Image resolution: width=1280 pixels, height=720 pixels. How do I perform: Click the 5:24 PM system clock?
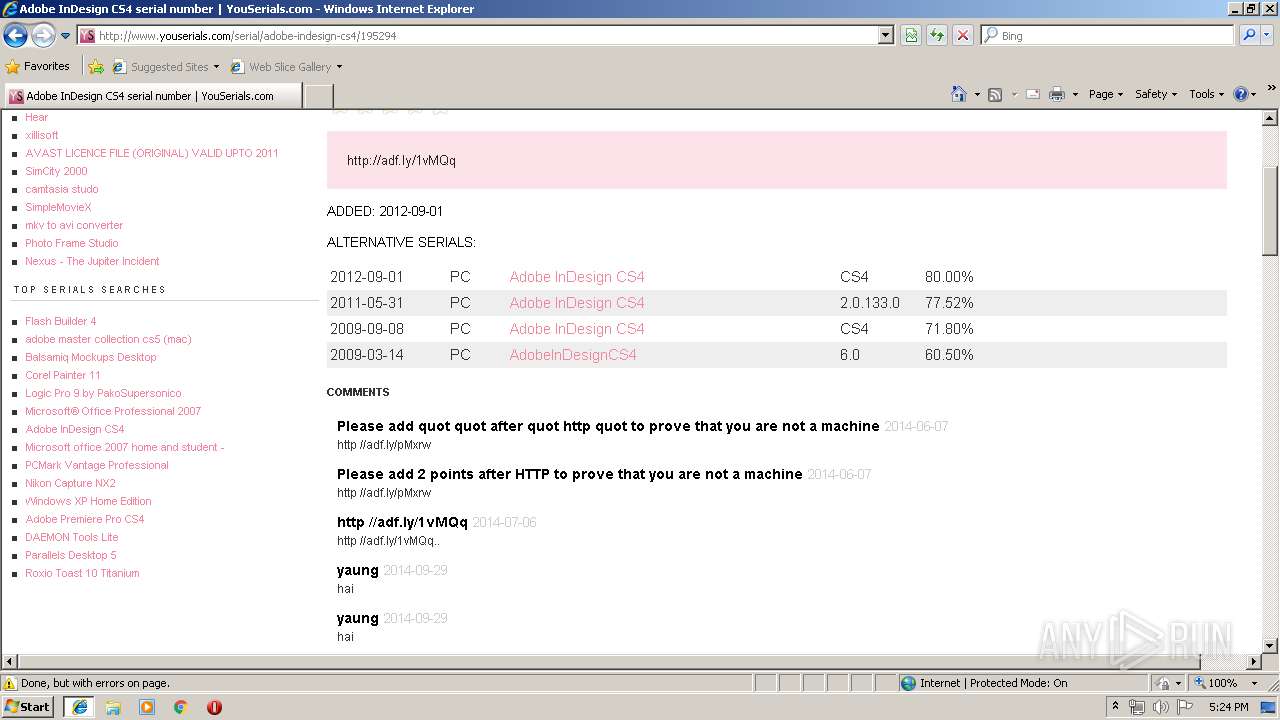(1228, 707)
